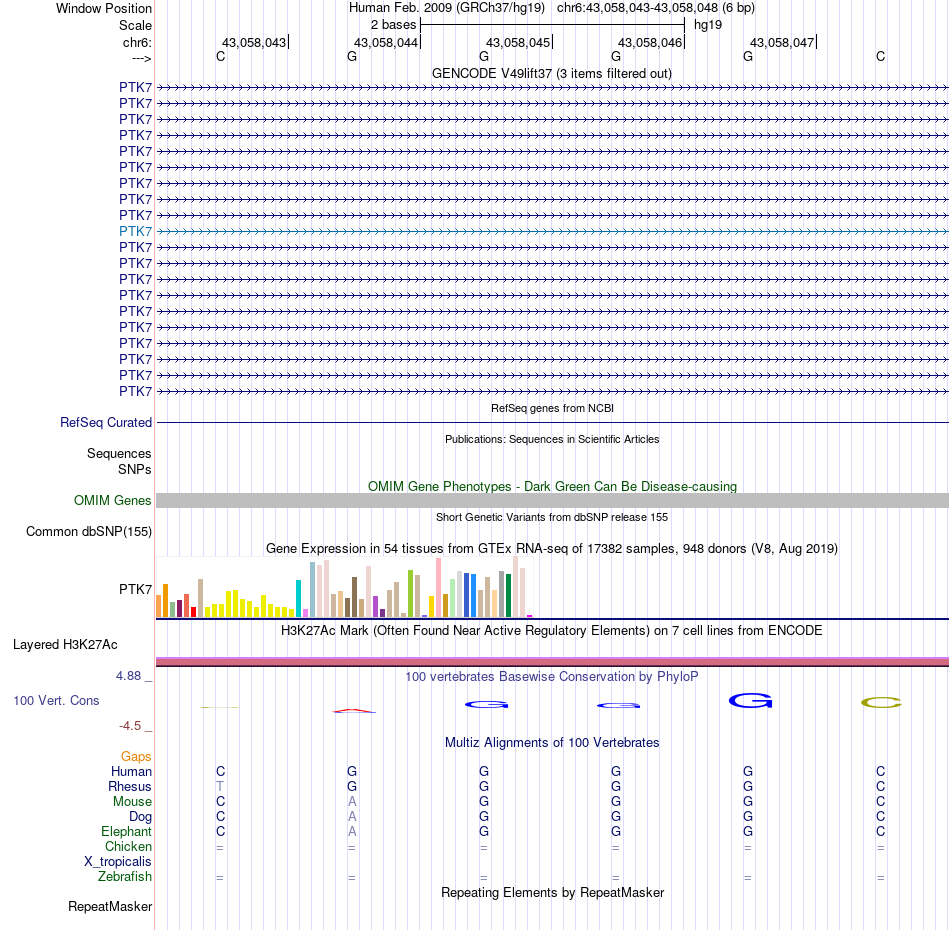Viewport: 950px width, 930px height.
Task: Click 'Multiz Alignments of 100 Vertebrates' title
Action: click(552, 743)
